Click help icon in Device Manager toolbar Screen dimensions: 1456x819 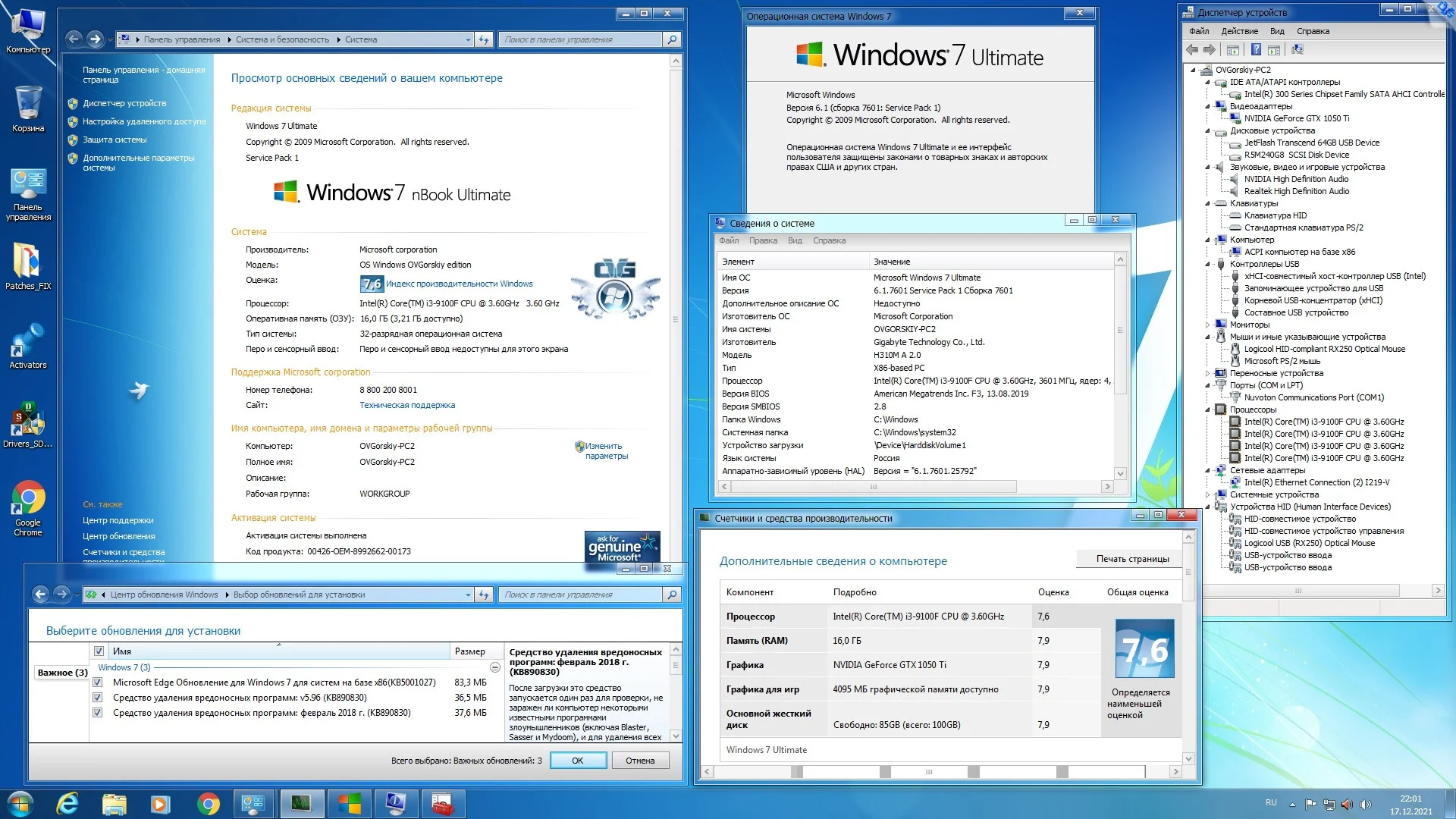[x=1256, y=50]
